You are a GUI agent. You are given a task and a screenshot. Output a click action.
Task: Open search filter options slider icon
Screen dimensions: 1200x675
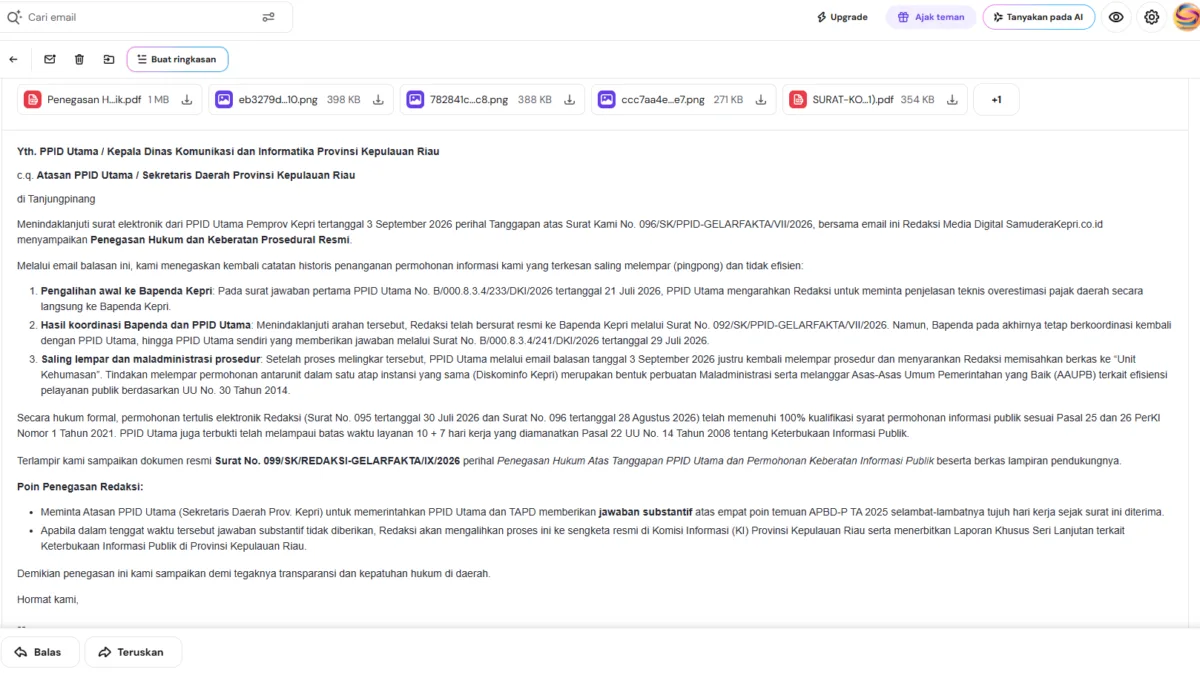click(268, 17)
